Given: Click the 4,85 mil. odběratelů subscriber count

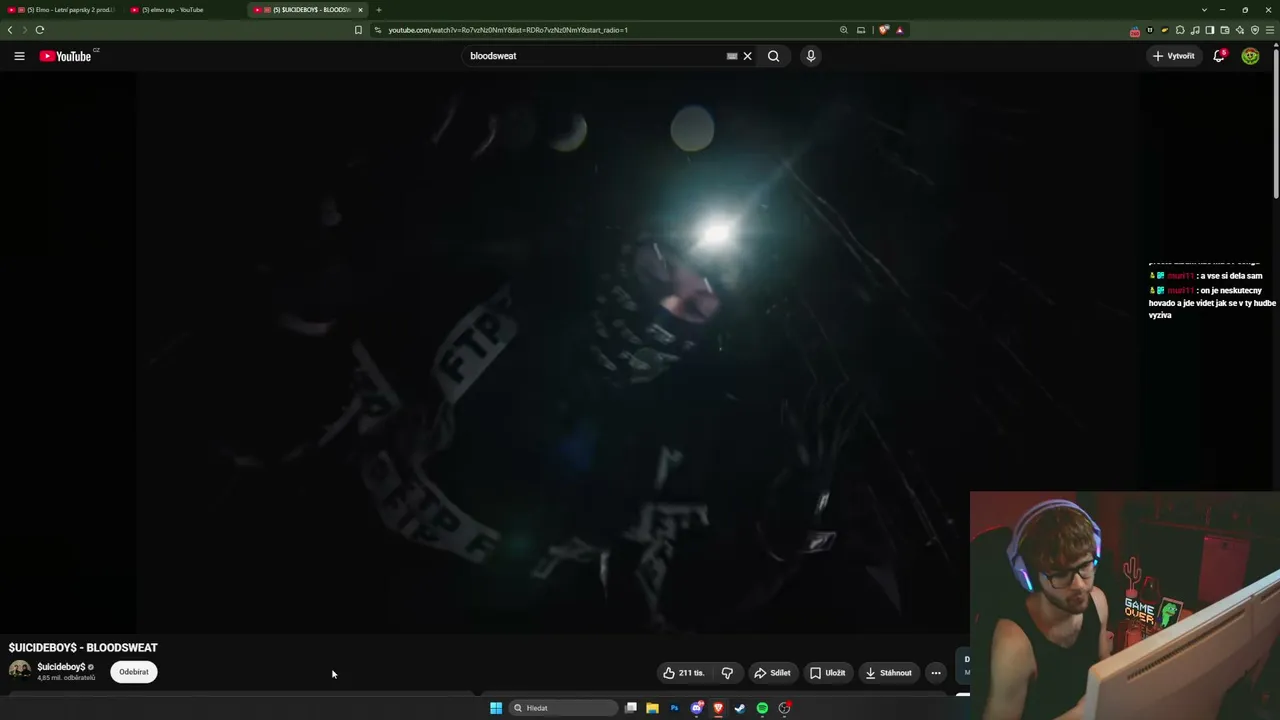Looking at the screenshot, I should coord(66,678).
